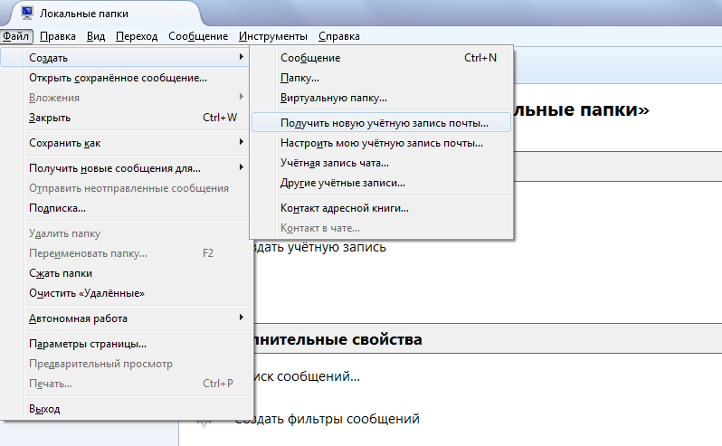Expand the Автономная работа submenu

[125, 318]
